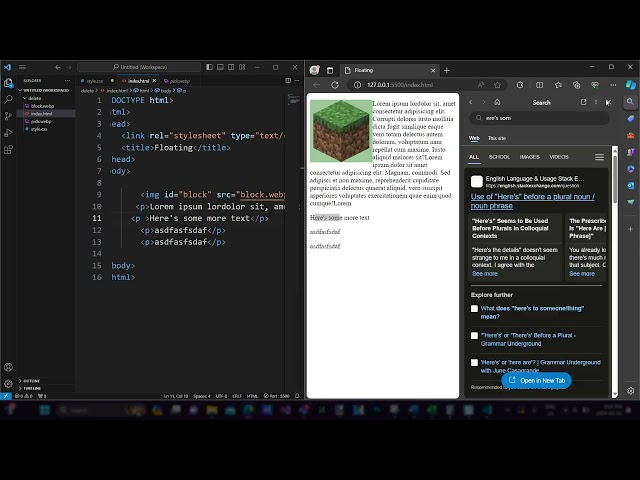Add page to favorites star icon
This screenshot has height=480, width=640.
[497, 85]
